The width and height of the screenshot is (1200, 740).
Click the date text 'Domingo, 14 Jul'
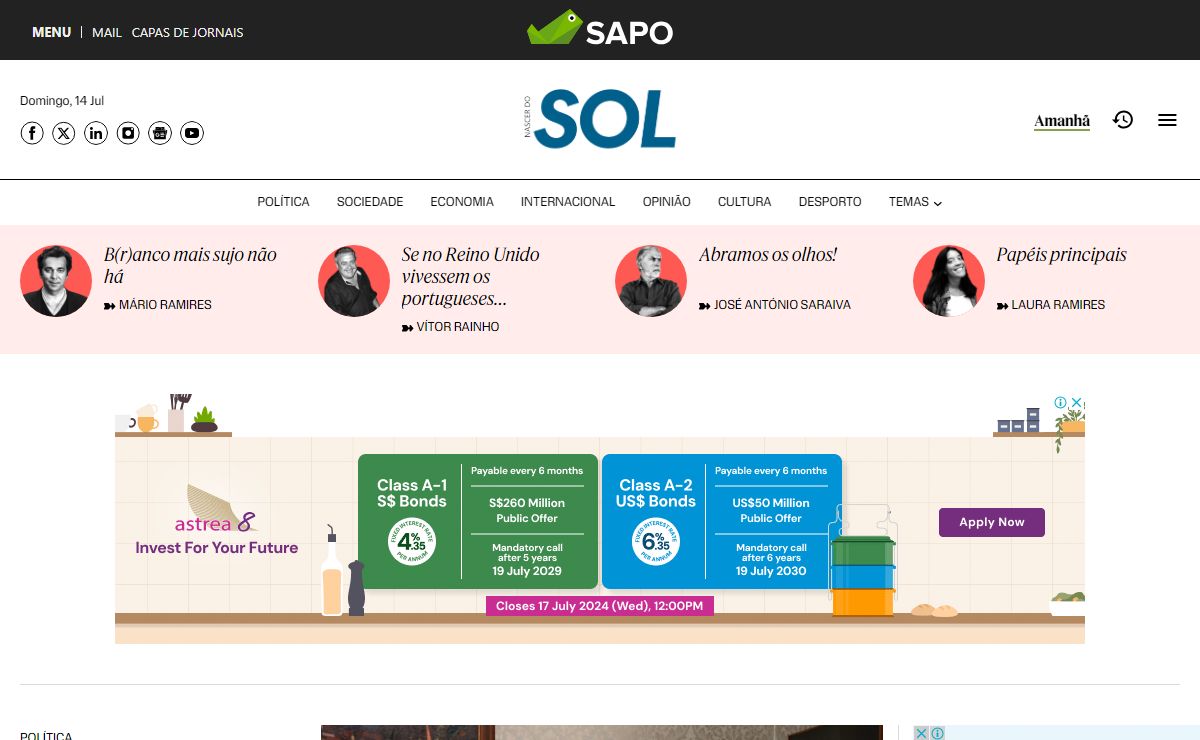[x=62, y=101]
